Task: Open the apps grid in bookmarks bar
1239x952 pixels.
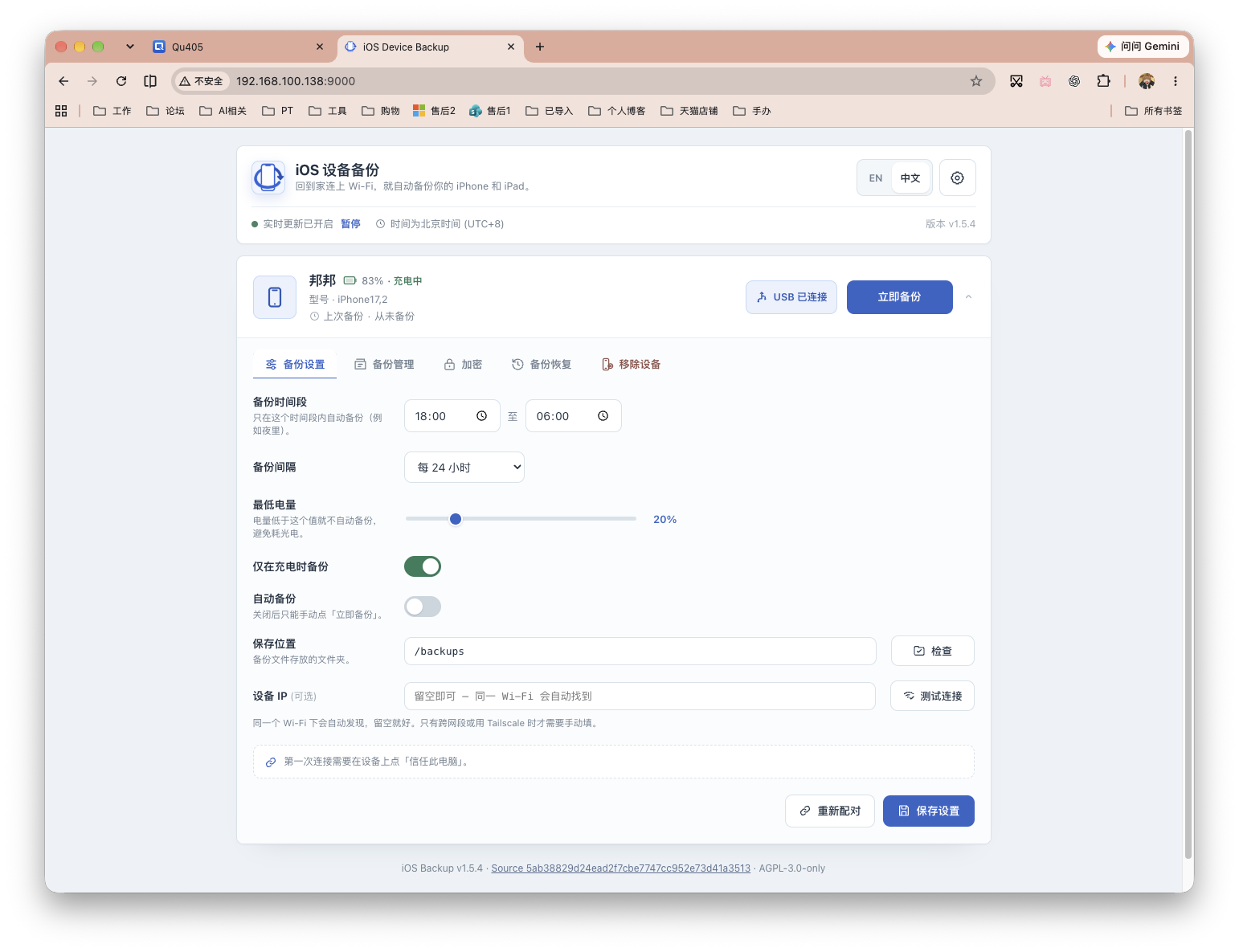Action: pyautogui.click(x=61, y=111)
